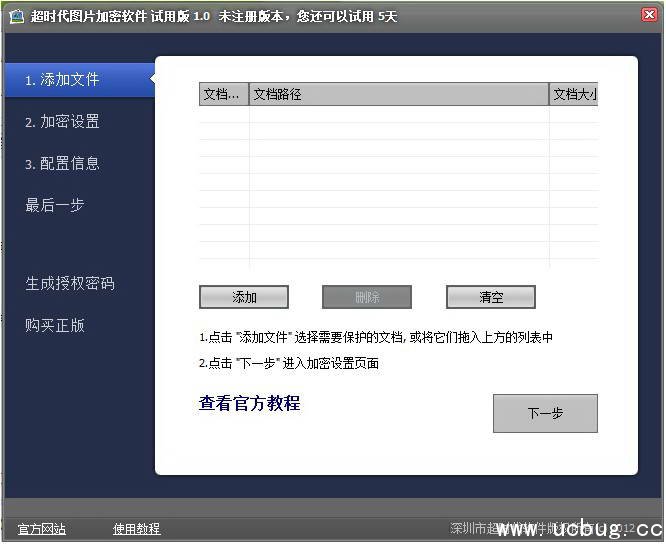Switch to 最后一步 in sidebar
Viewport: 666px width, 544px height.
55,205
